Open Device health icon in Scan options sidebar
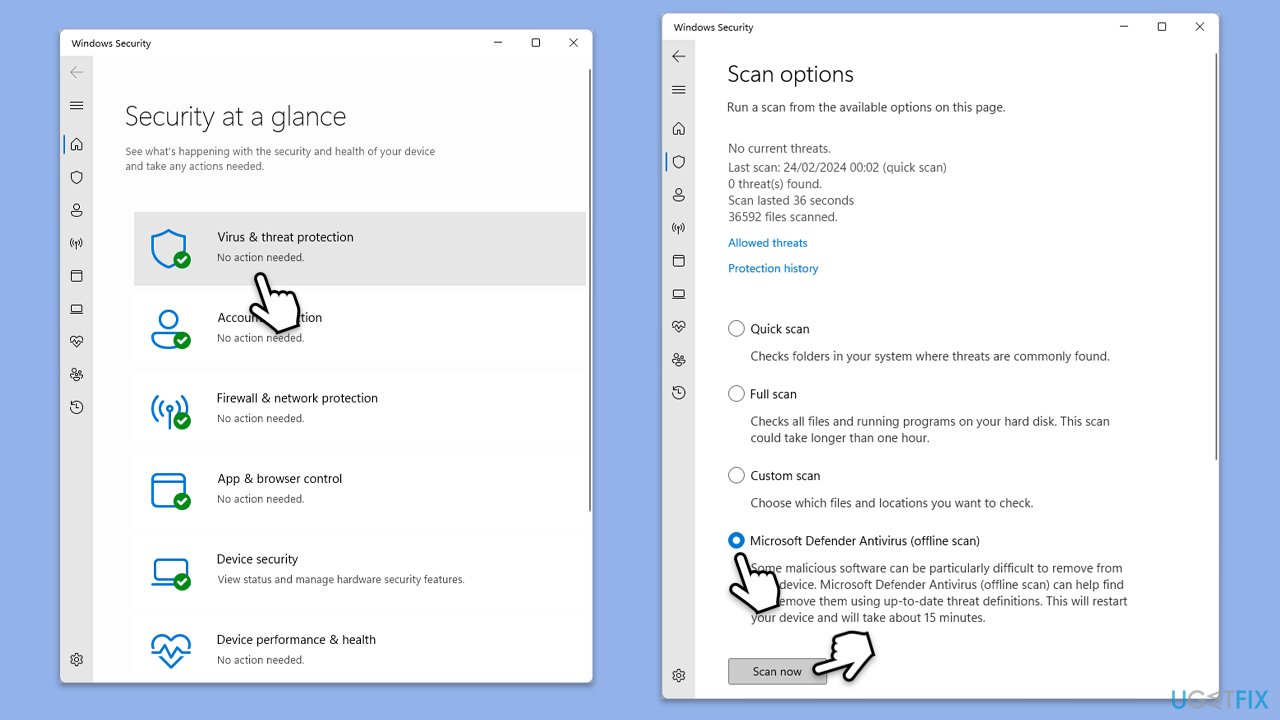This screenshot has height=720, width=1280. (x=679, y=327)
